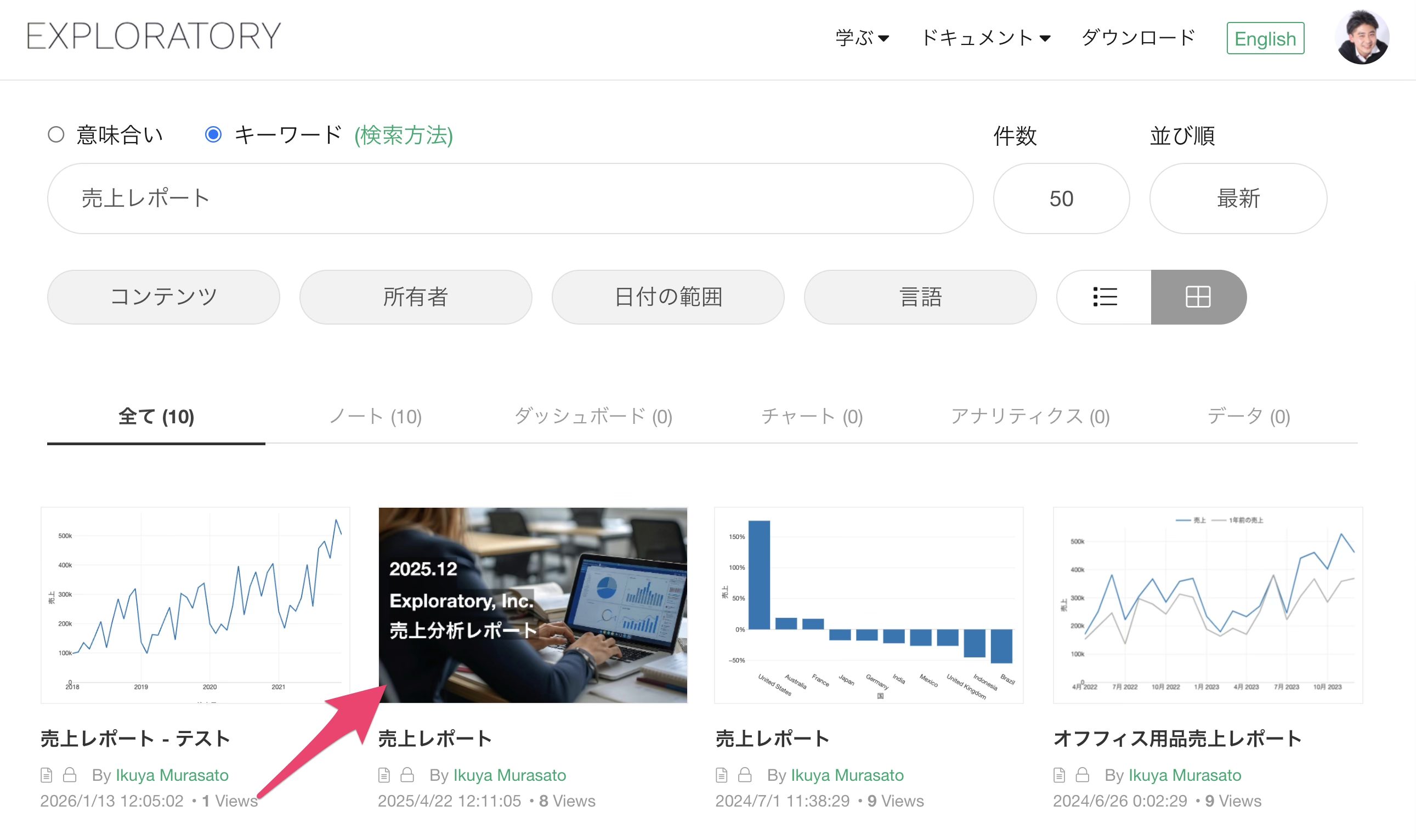Open the 検索方法 link
1416x840 pixels.
click(x=403, y=135)
